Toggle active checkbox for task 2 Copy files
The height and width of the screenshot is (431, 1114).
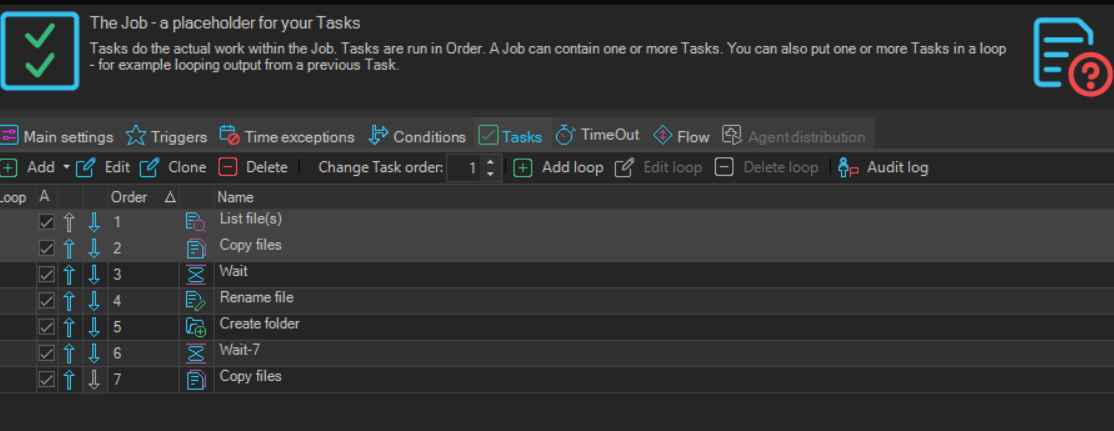(46, 249)
